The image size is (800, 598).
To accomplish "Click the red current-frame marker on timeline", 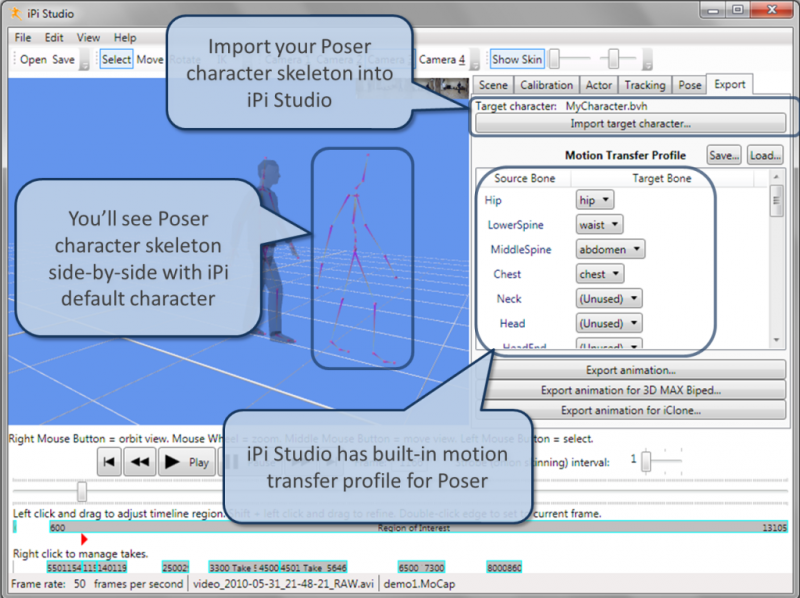I will [84, 539].
